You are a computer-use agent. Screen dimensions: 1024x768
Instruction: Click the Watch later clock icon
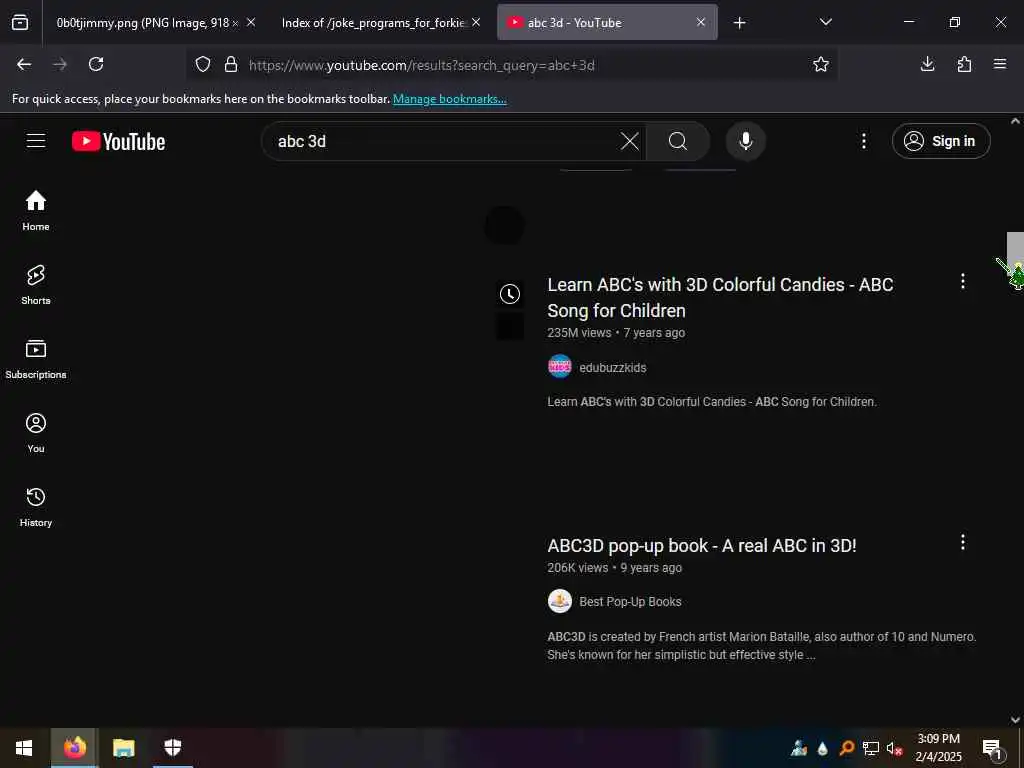coord(509,294)
